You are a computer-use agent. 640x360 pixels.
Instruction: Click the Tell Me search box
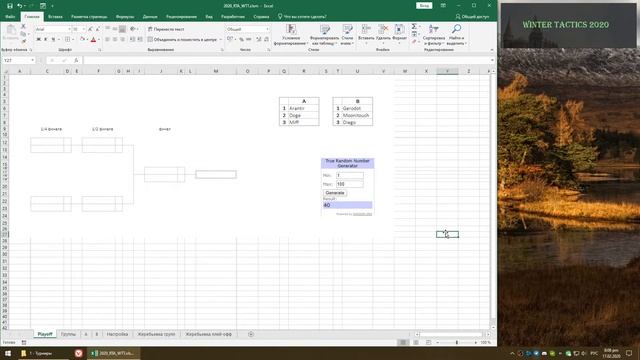click(302, 17)
